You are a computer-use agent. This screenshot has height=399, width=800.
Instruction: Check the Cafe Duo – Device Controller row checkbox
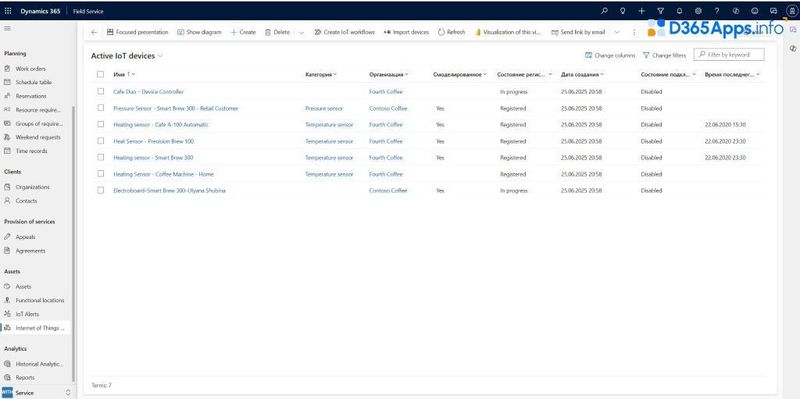(101, 91)
